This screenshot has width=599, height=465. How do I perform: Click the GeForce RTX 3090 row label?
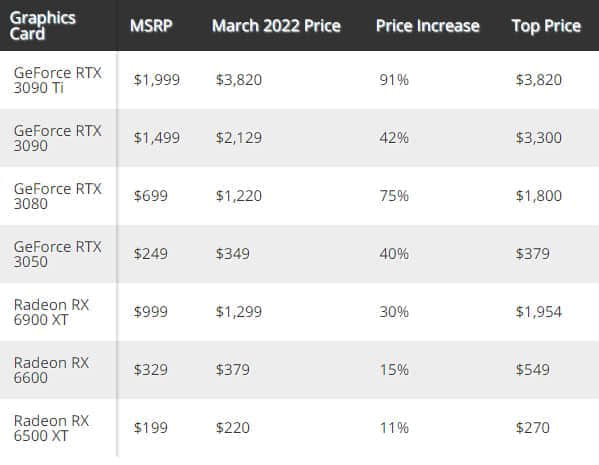58,138
